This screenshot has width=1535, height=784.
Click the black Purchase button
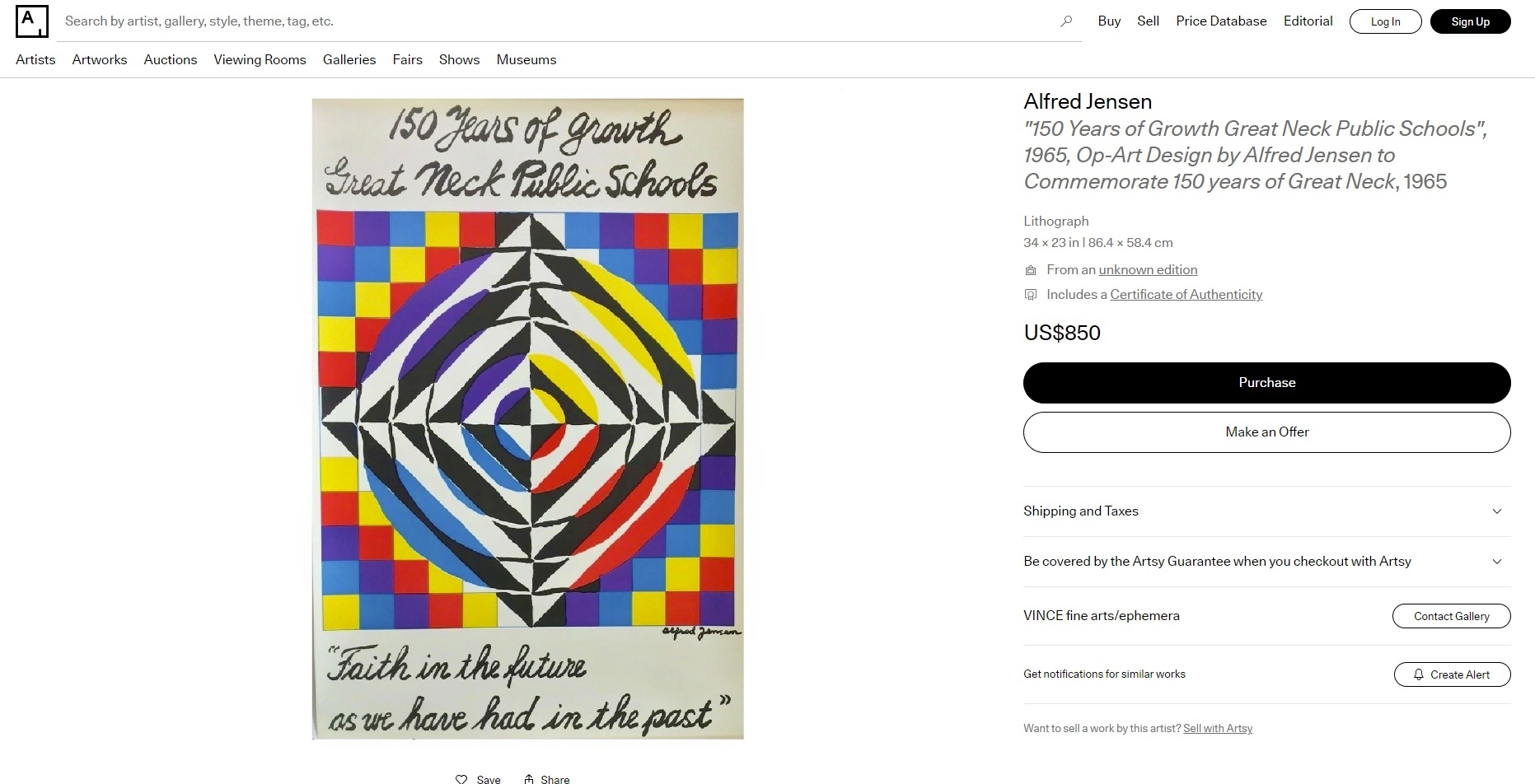pos(1266,383)
